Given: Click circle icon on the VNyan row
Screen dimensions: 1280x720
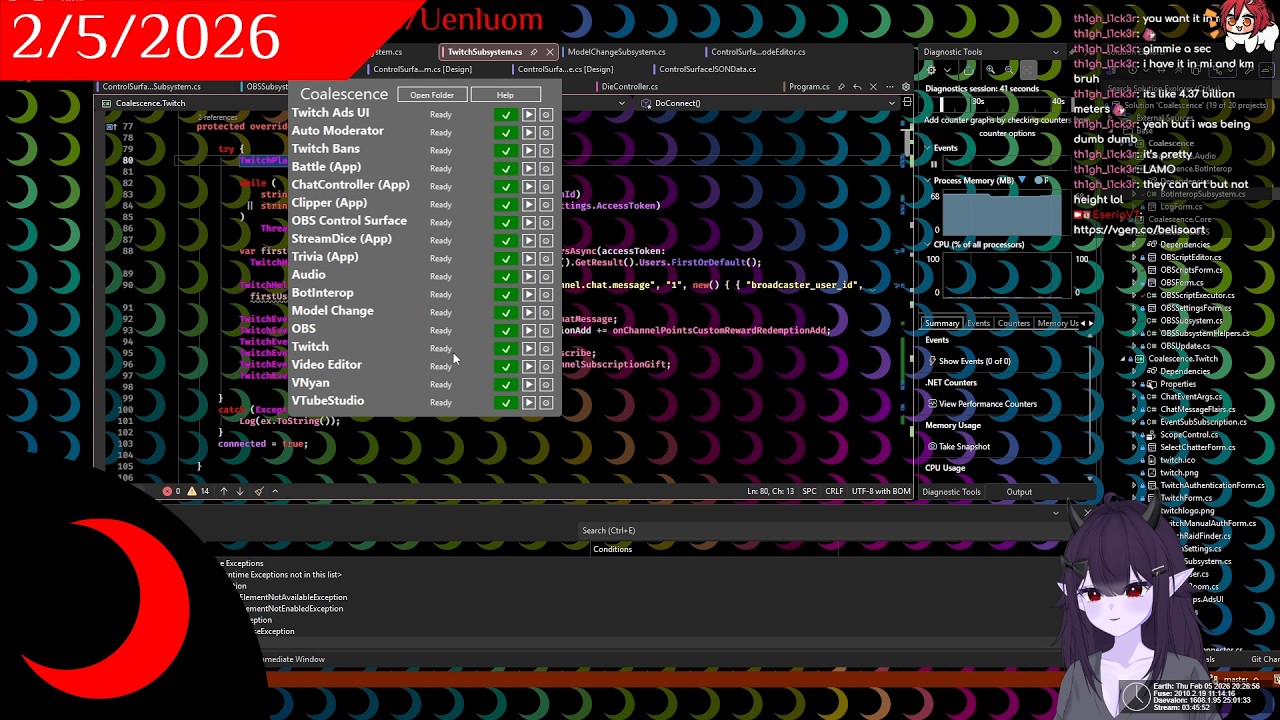Looking at the screenshot, I should [x=546, y=385].
